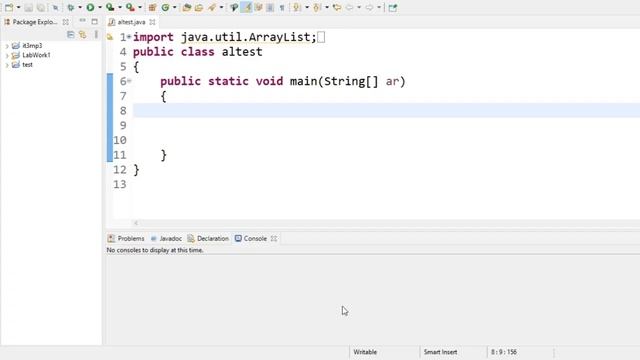Toggle Show Whitespace Characters icon
The image size is (640, 360).
282,7
